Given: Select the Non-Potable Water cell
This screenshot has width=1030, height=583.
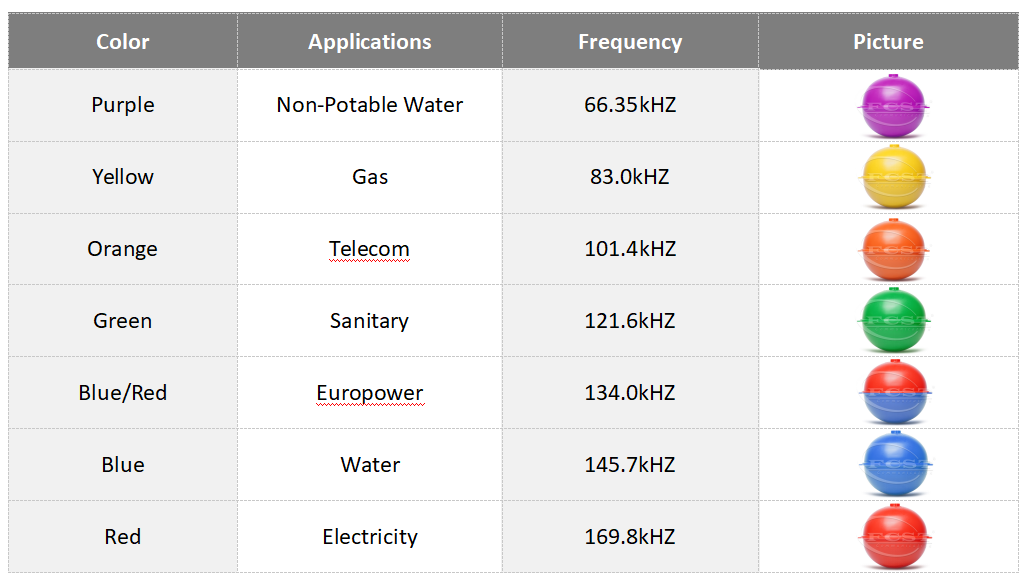Looking at the screenshot, I should (369, 105).
